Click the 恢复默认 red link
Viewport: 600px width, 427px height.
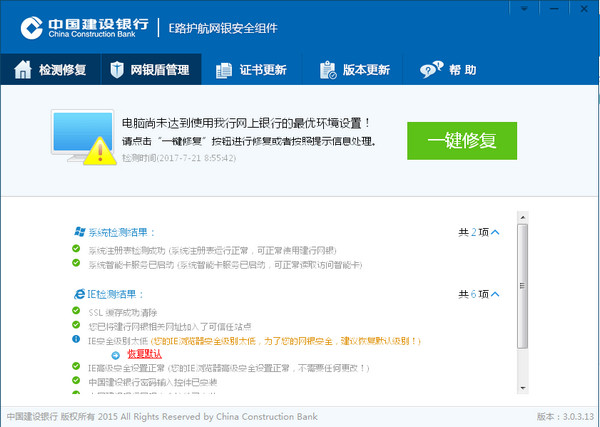(x=145, y=354)
